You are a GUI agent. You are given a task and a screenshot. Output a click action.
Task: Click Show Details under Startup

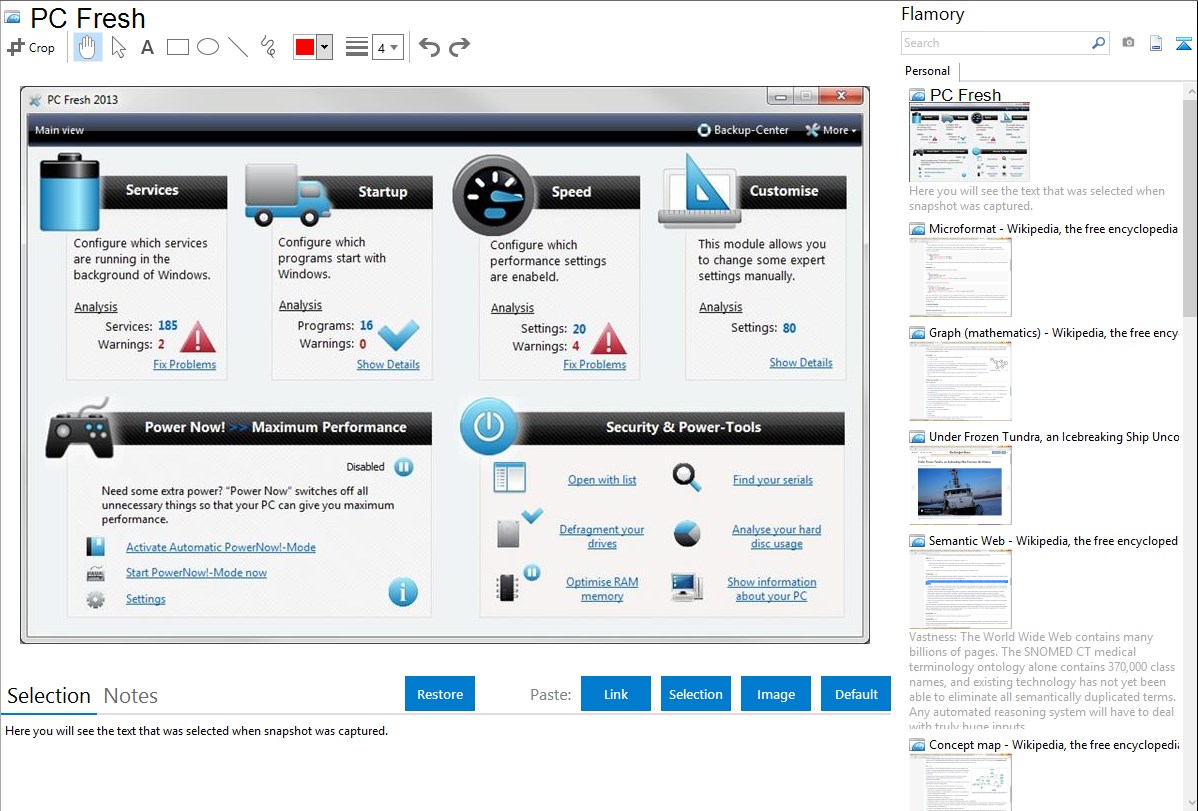(388, 365)
